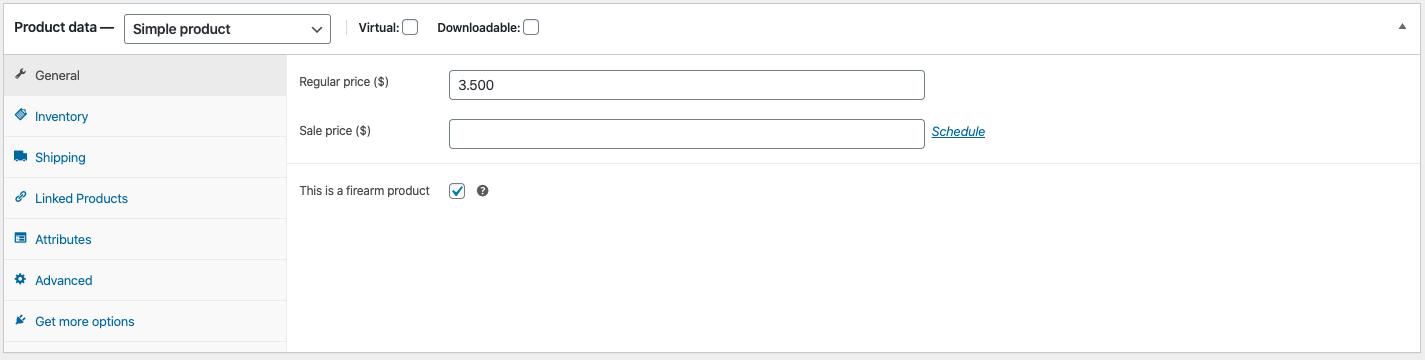Click the Inventory tag icon

[x=20, y=116]
